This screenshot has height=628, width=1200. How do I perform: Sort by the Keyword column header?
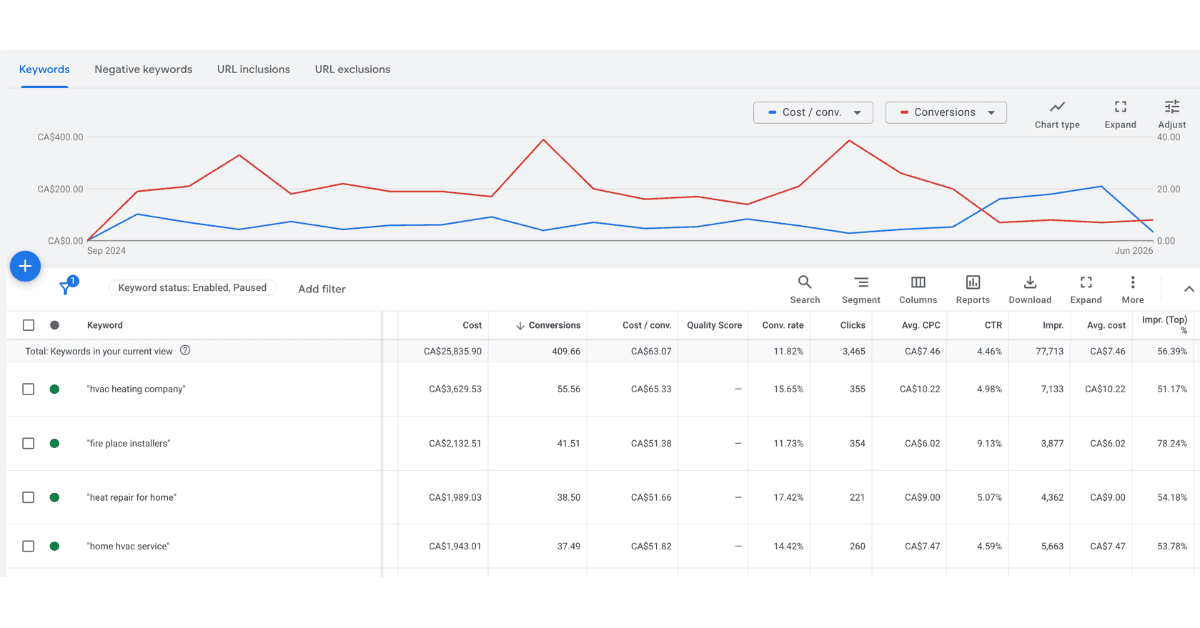tap(105, 325)
